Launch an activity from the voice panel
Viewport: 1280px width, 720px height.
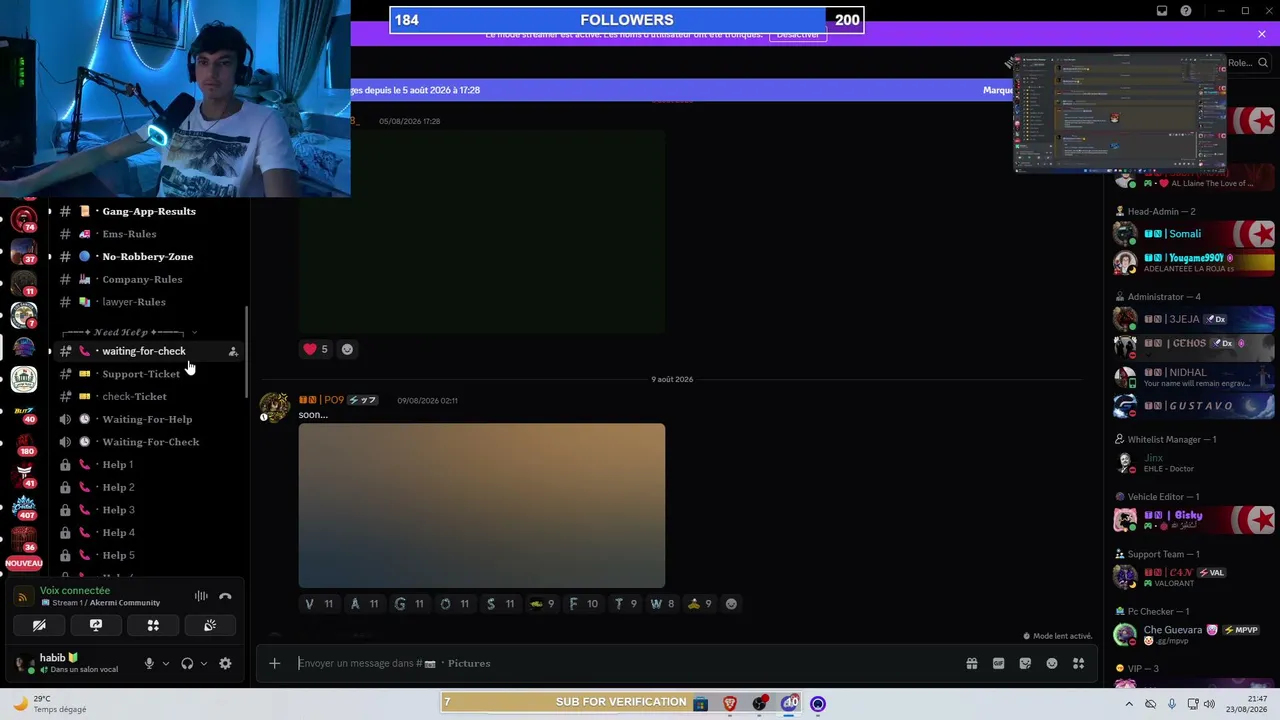(x=153, y=625)
